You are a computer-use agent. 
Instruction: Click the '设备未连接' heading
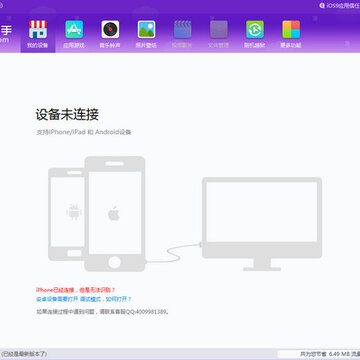(67, 115)
